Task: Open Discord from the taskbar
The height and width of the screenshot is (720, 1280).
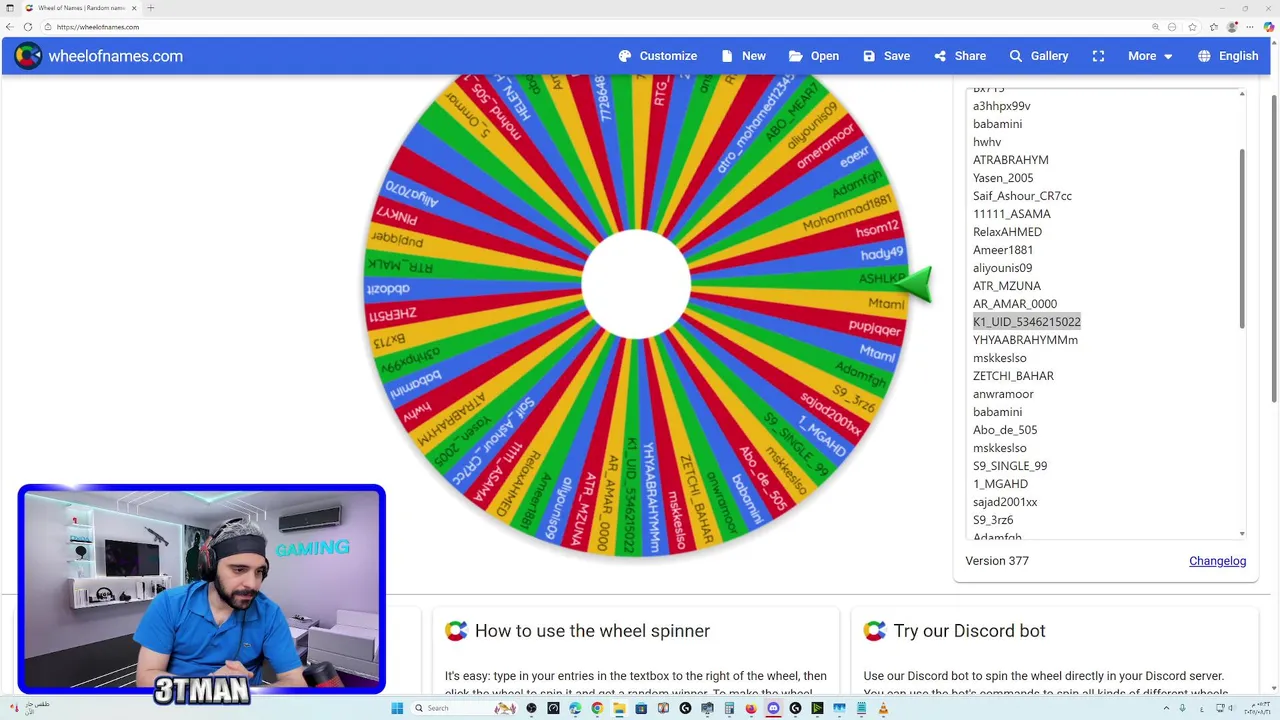Action: coord(773,708)
